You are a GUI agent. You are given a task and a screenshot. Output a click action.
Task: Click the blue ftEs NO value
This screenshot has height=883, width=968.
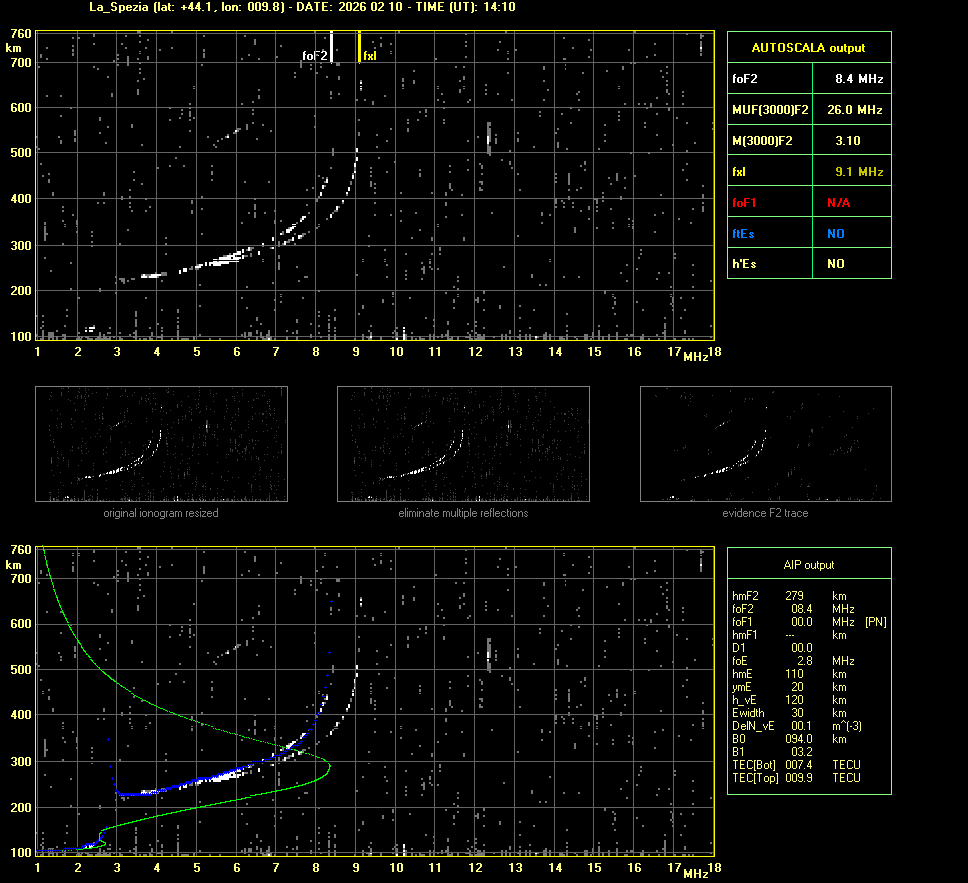pos(835,234)
